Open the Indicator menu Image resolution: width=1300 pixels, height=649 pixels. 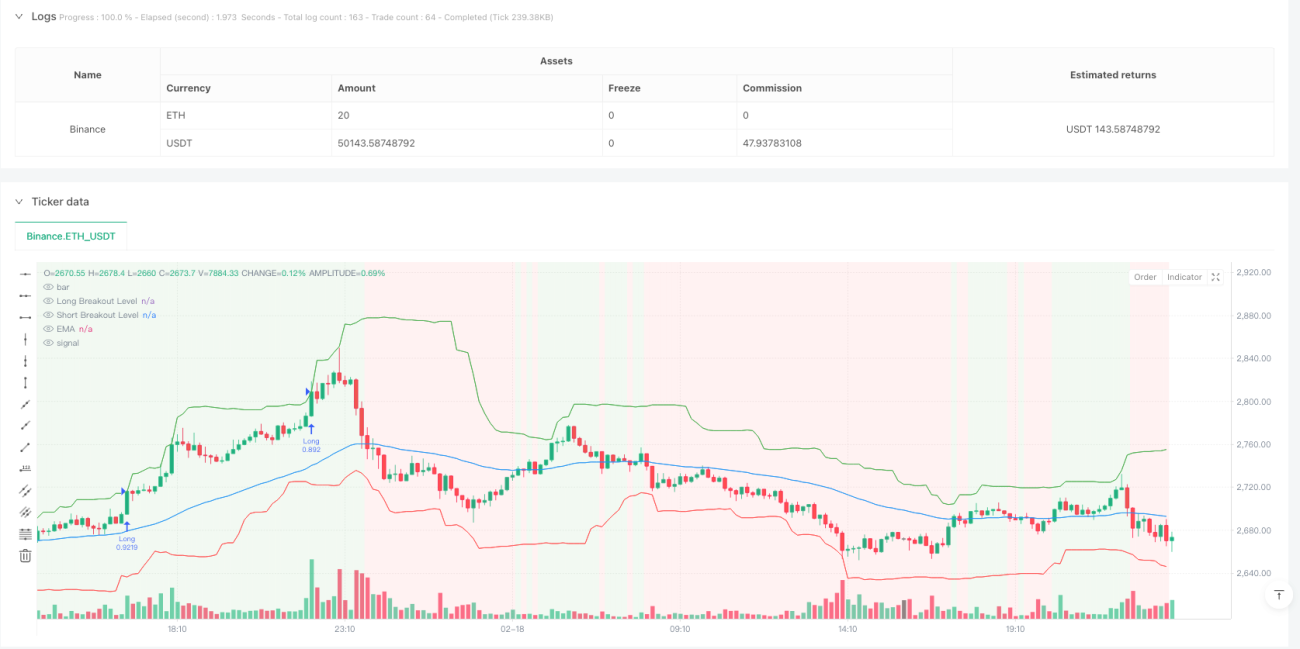(x=1185, y=277)
